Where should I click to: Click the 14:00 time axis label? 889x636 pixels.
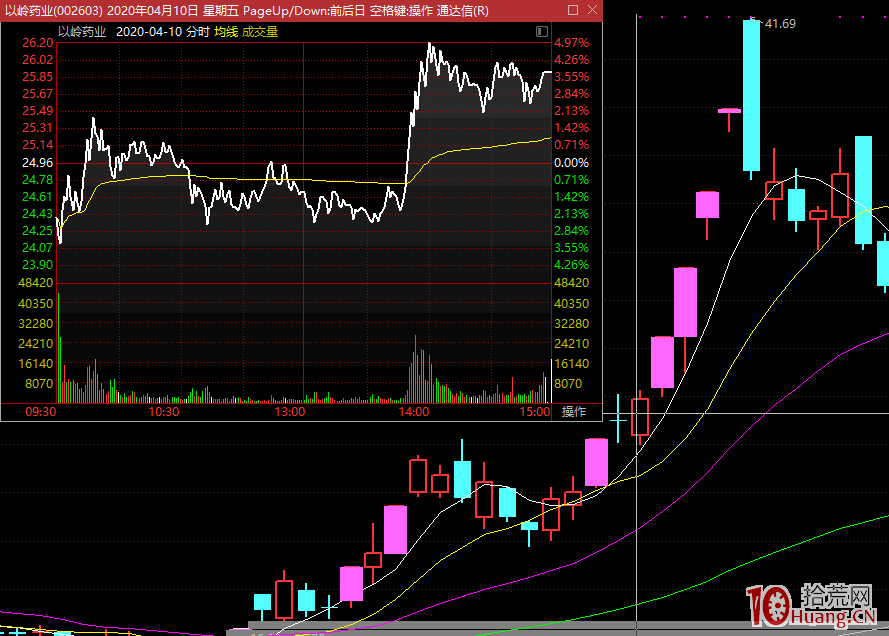(414, 412)
